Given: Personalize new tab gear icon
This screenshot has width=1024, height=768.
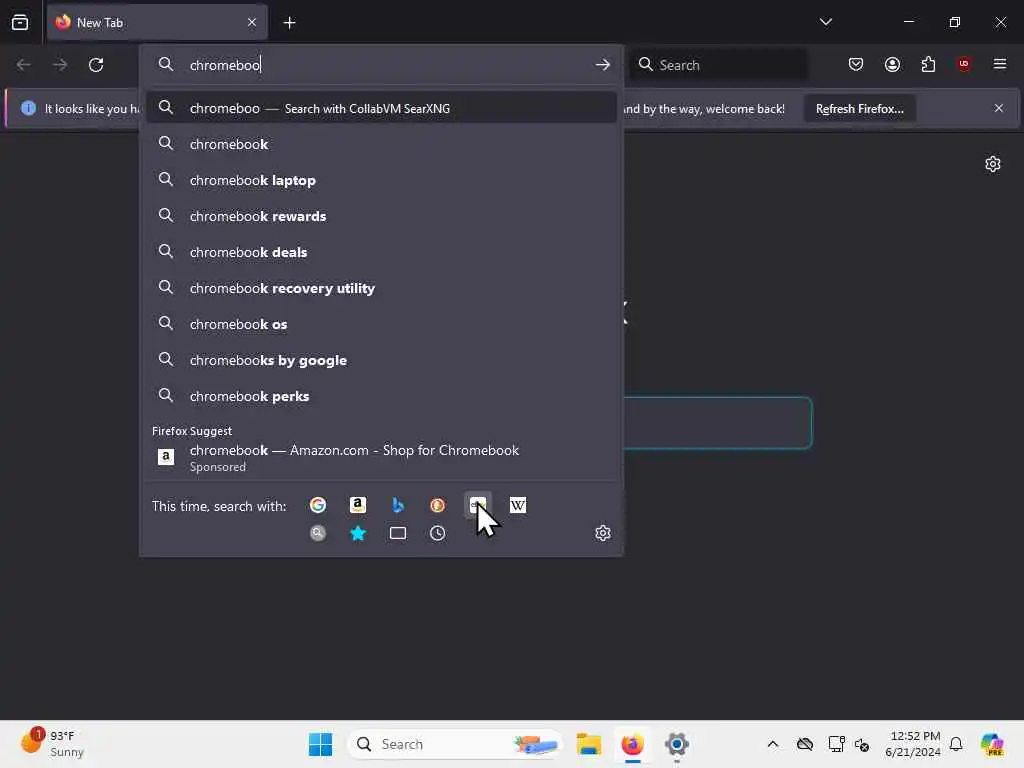Looking at the screenshot, I should 993,164.
